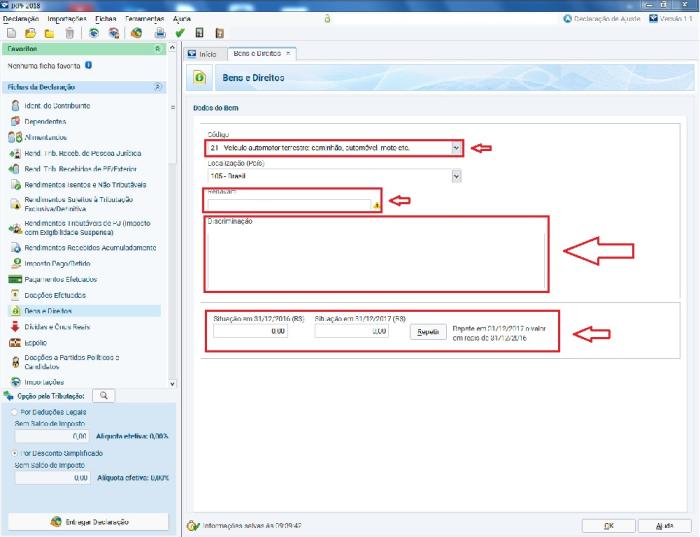Click the new declaration icon in toolbar

point(13,33)
